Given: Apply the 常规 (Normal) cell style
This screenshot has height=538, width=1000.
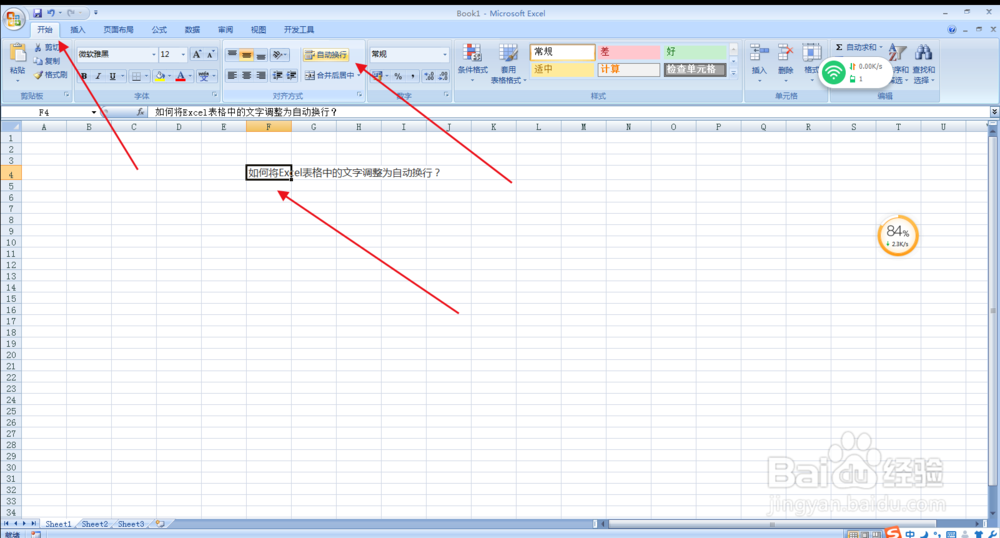Looking at the screenshot, I should [562, 52].
